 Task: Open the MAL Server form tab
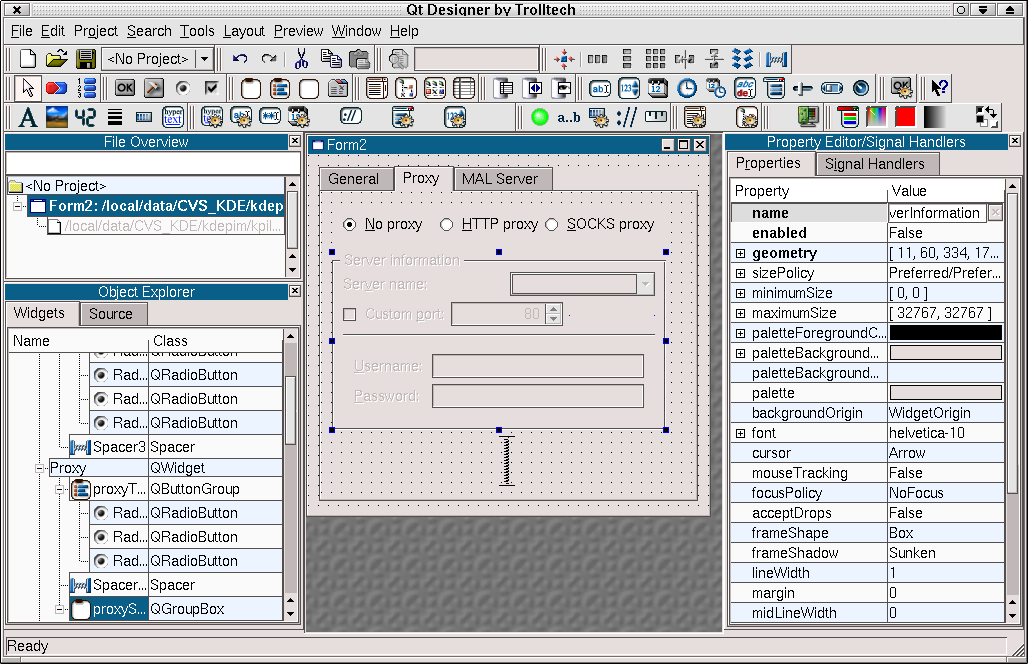[x=500, y=179]
